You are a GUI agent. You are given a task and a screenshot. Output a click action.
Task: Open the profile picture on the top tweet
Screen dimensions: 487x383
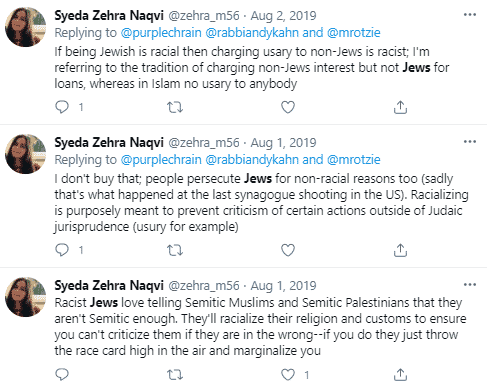(26, 27)
